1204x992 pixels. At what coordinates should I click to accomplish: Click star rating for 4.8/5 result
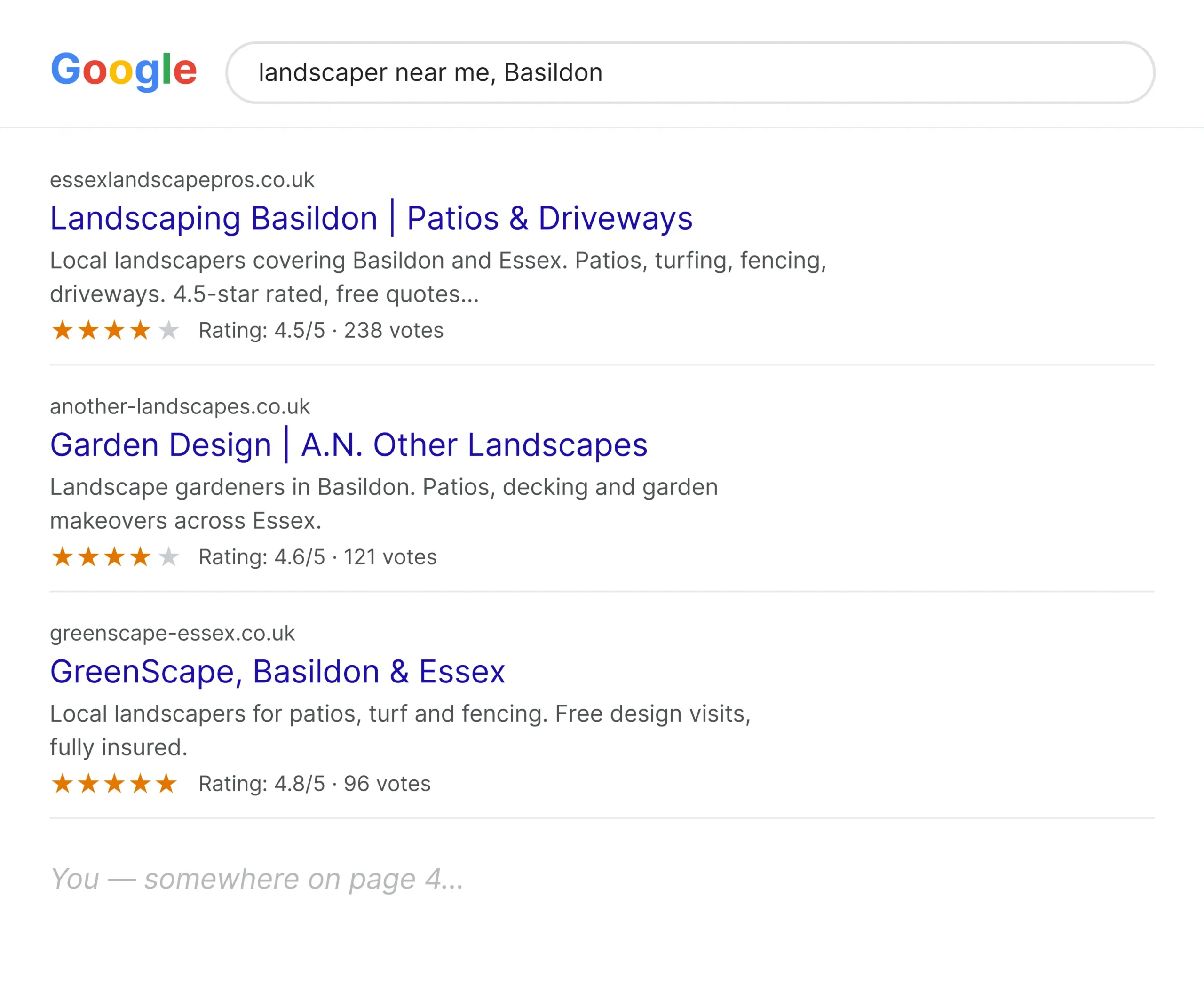click(115, 784)
